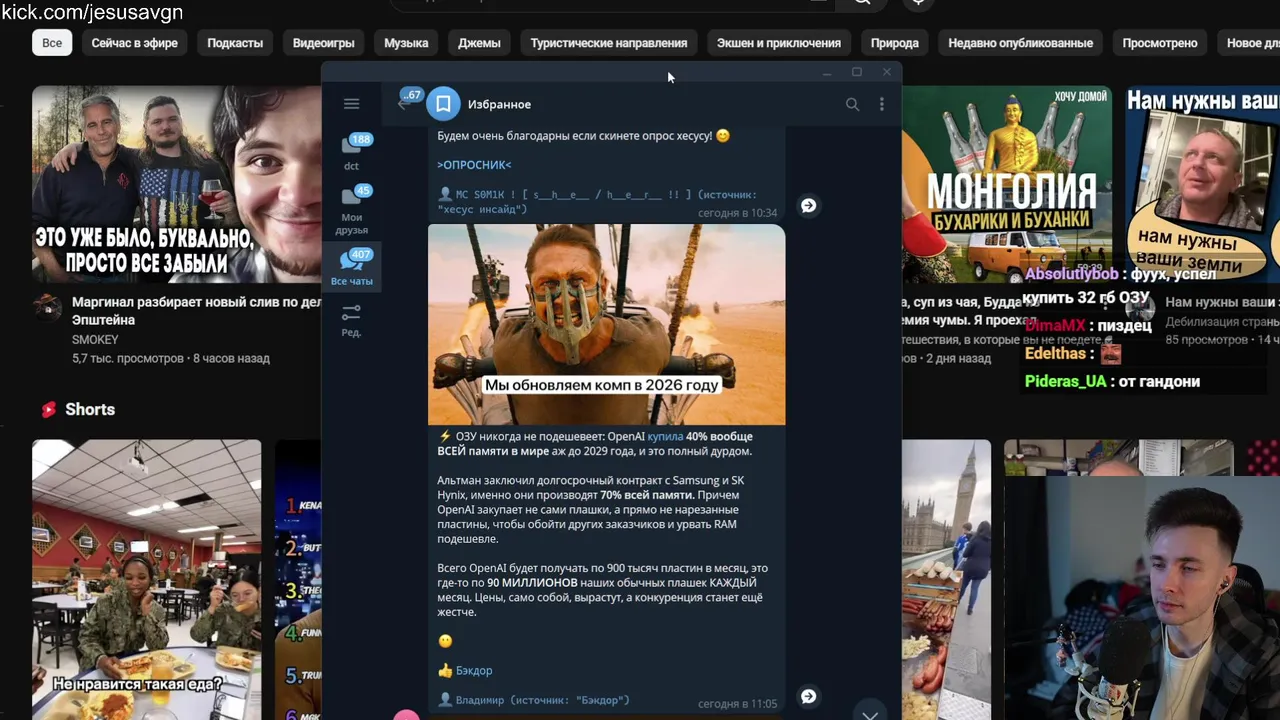Open Shorts section icon
1280x720 pixels.
pyautogui.click(x=48, y=409)
